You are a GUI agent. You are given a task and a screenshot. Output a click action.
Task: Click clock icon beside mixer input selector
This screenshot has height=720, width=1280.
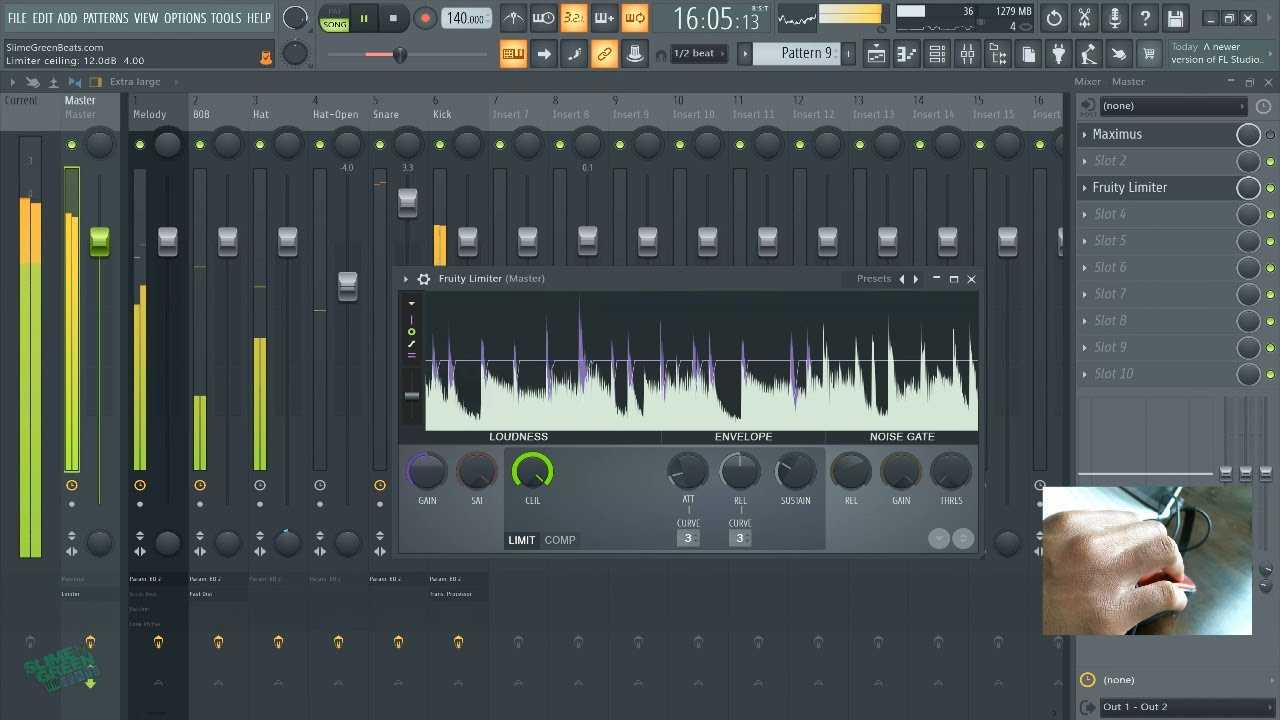point(1263,106)
